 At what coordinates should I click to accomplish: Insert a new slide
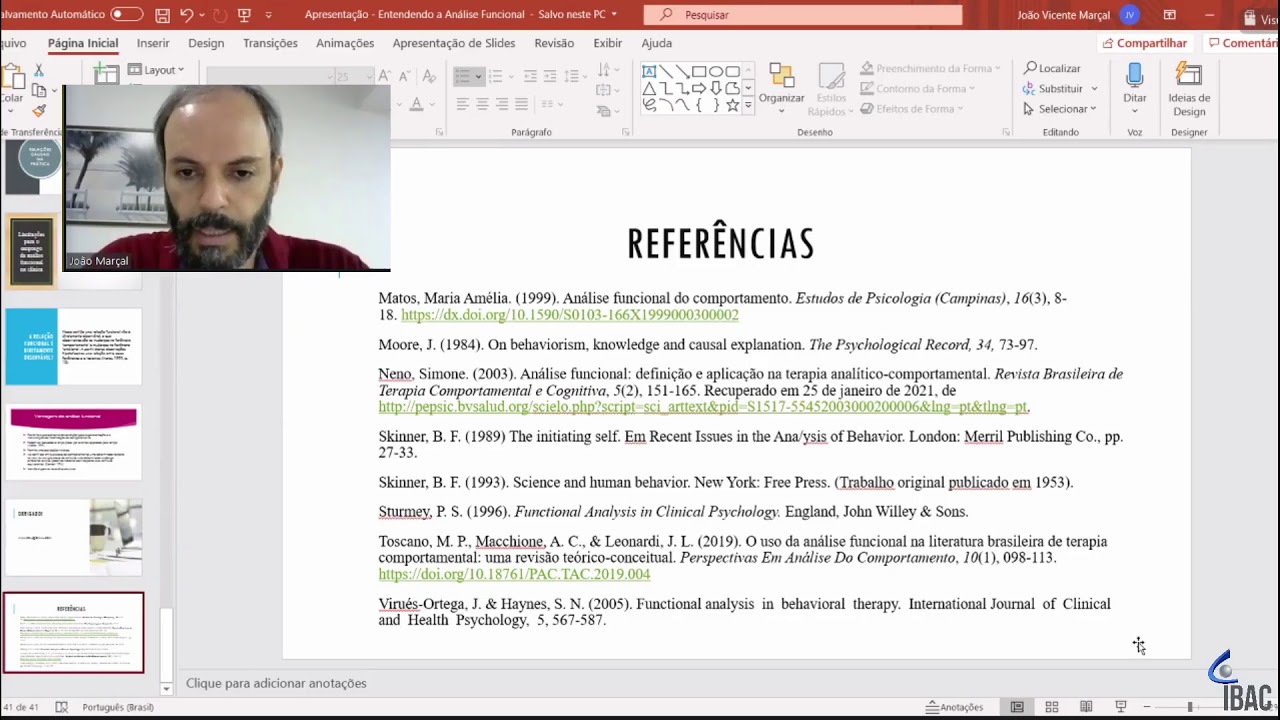coord(105,72)
